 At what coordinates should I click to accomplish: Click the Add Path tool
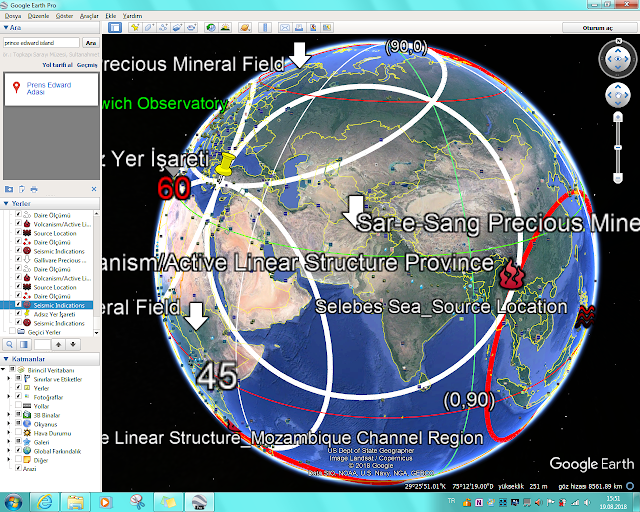[163, 27]
